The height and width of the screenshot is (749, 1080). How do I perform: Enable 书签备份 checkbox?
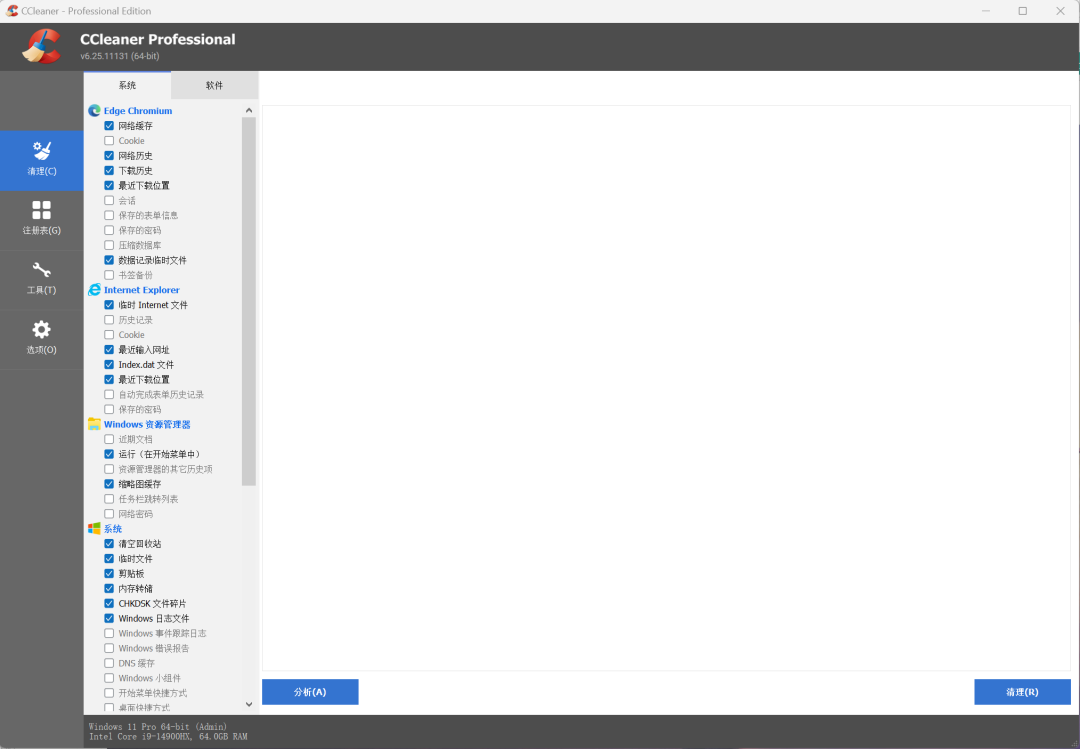coord(109,275)
